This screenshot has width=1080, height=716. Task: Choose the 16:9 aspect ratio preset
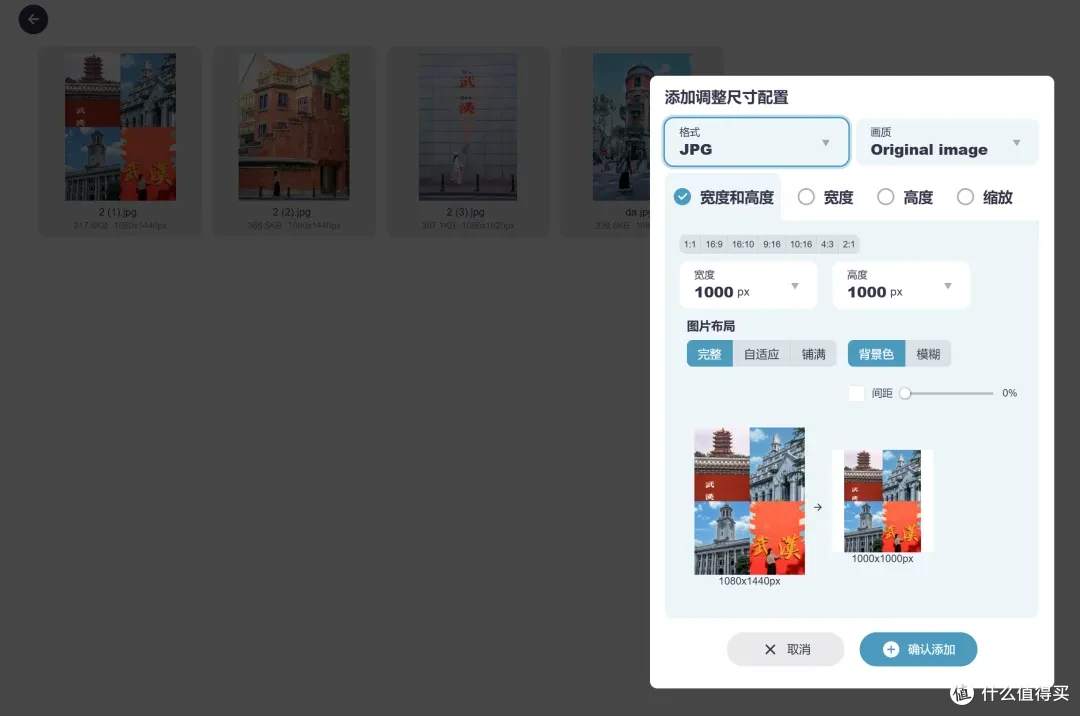[714, 244]
